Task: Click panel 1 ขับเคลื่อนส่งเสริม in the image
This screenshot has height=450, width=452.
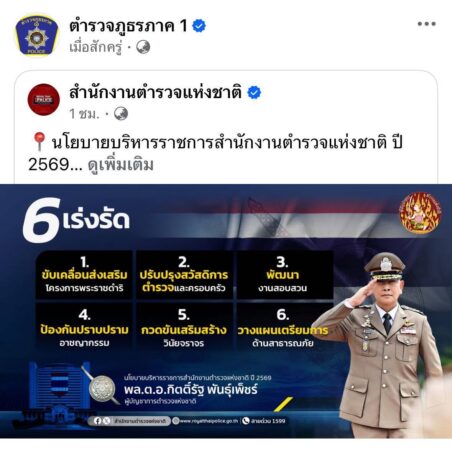Action: pyautogui.click(x=84, y=275)
